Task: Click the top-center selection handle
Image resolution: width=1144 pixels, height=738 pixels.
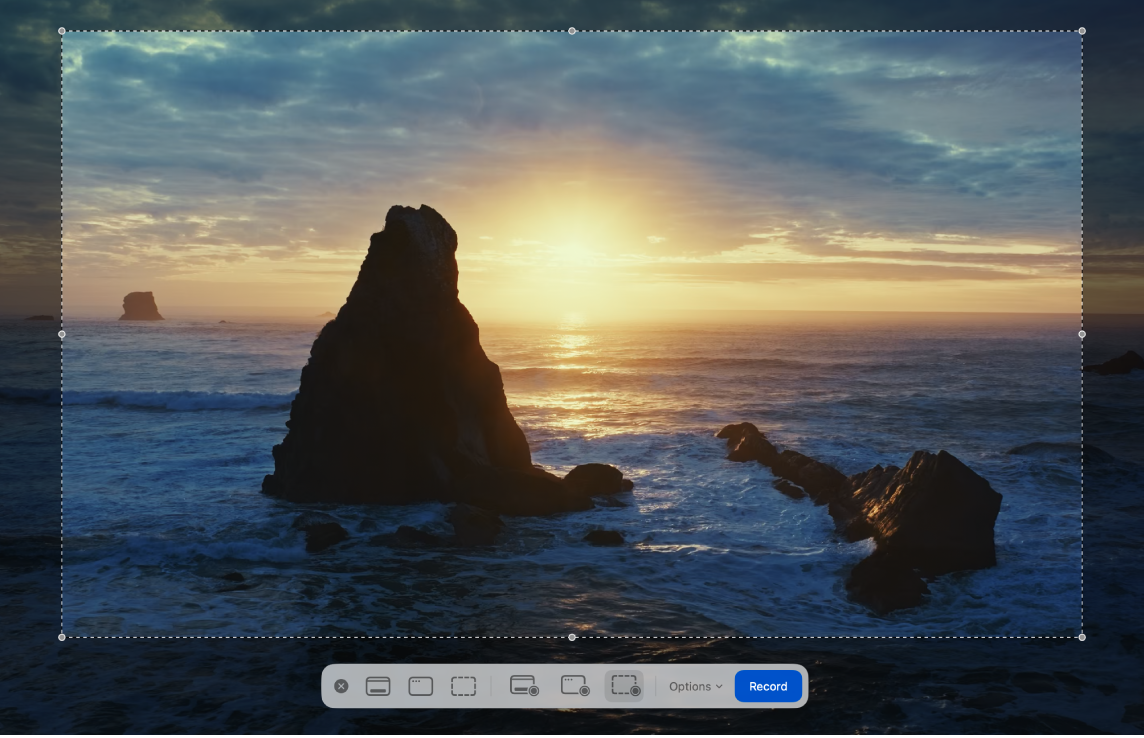Action: tap(572, 31)
